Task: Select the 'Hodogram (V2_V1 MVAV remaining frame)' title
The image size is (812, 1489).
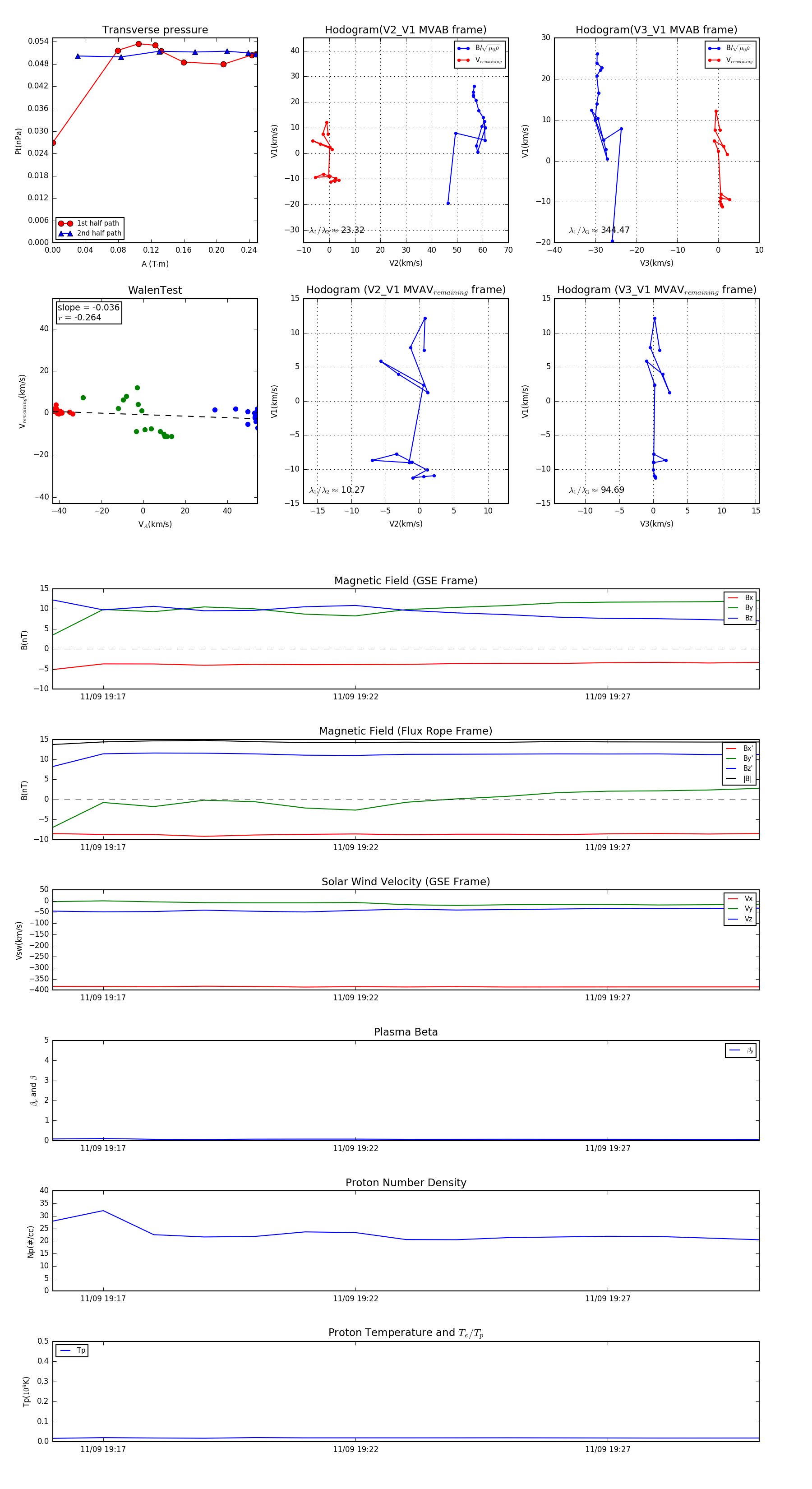Action: coord(406,290)
